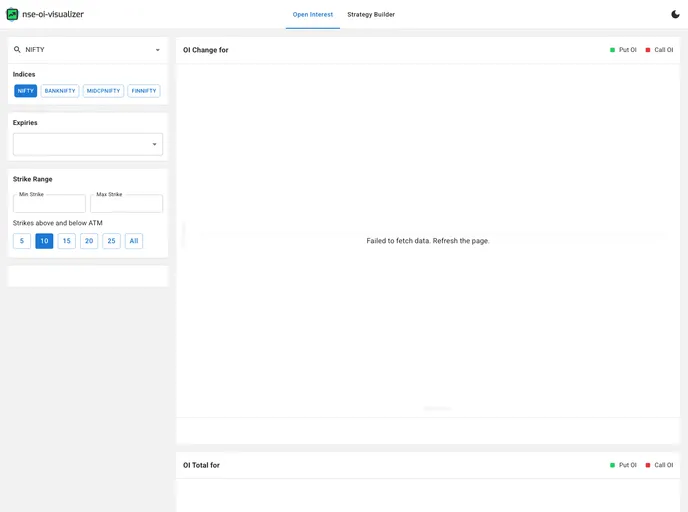Toggle dark mode moon icon
The image size is (688, 512).
point(675,14)
